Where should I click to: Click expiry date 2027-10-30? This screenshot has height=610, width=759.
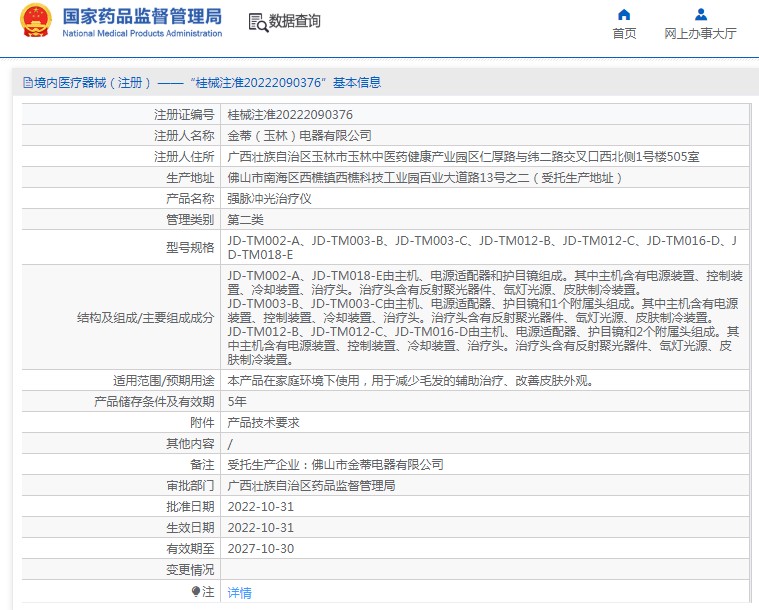click(x=260, y=549)
